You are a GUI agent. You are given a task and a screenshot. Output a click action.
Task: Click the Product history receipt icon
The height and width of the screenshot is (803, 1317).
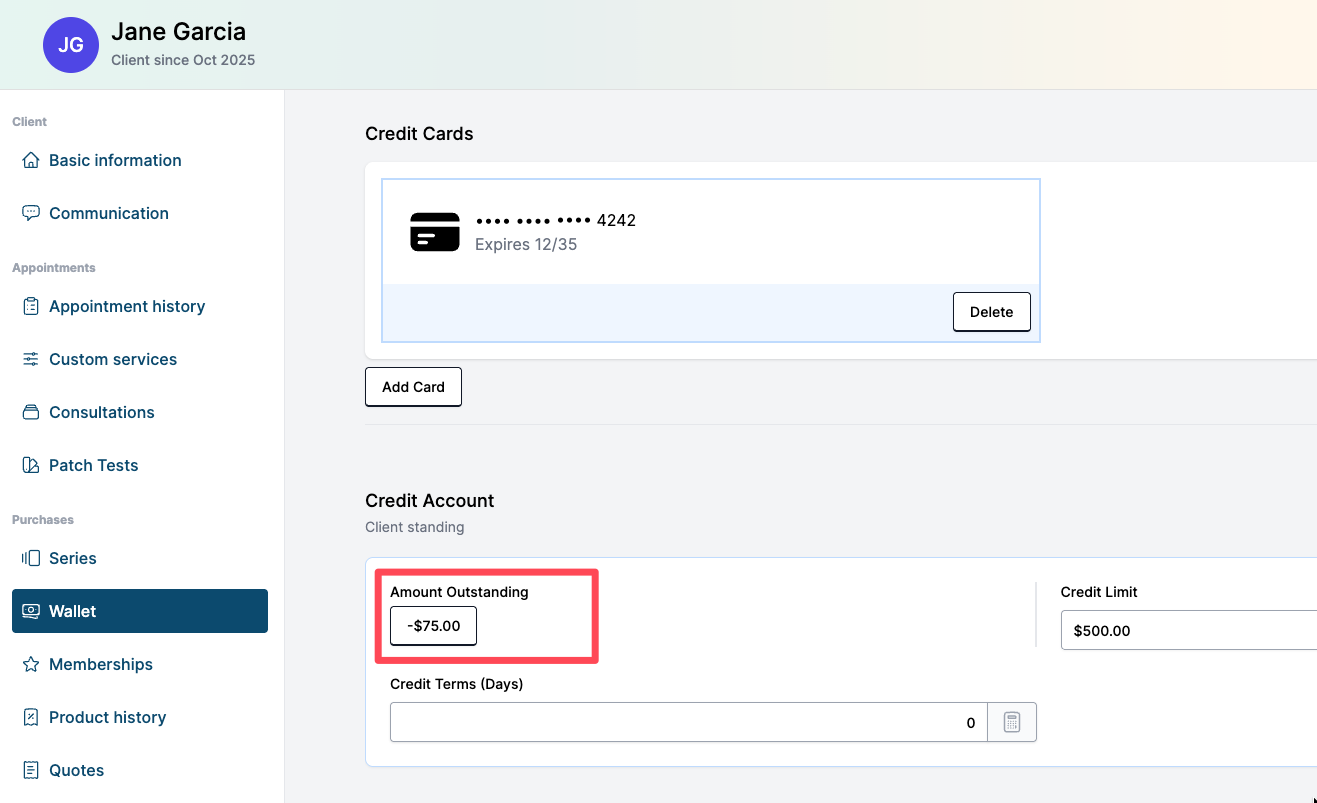pyautogui.click(x=31, y=717)
